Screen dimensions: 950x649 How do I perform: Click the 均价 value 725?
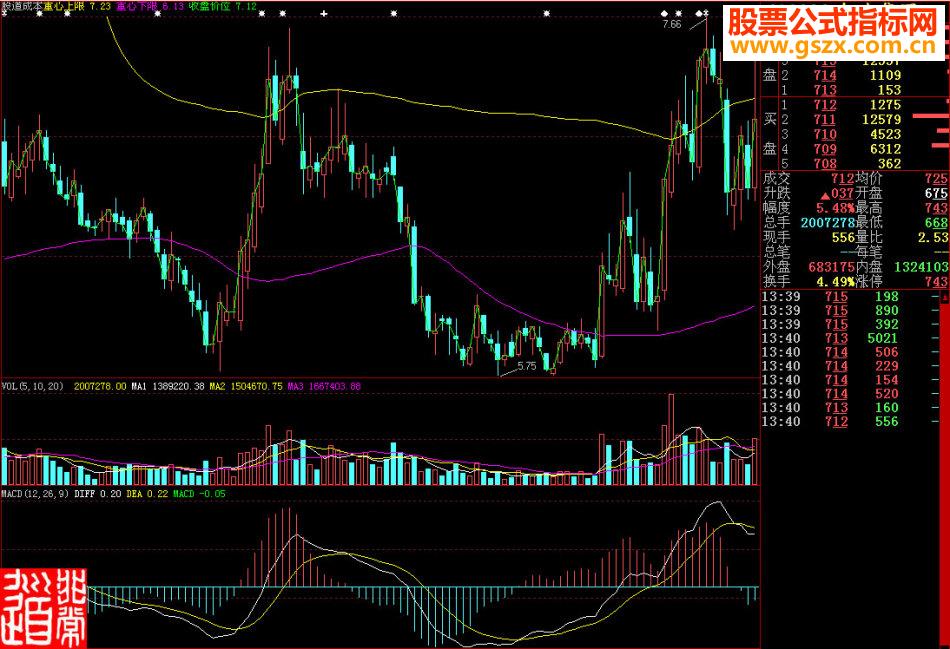(x=935, y=178)
